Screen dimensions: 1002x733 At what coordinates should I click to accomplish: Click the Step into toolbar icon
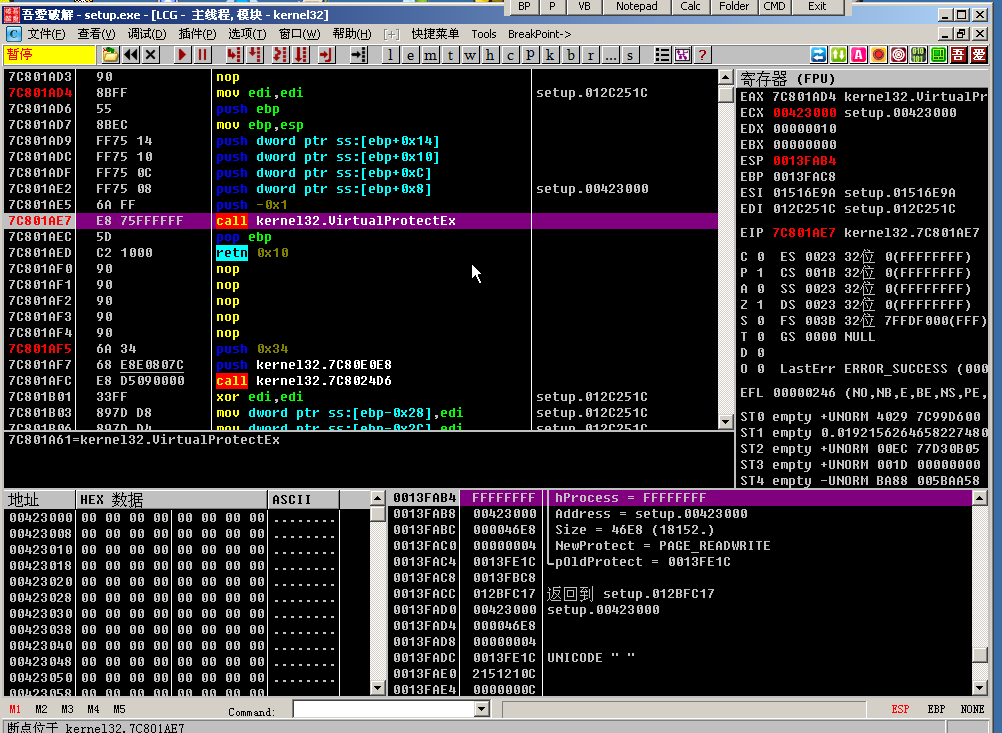coord(234,55)
